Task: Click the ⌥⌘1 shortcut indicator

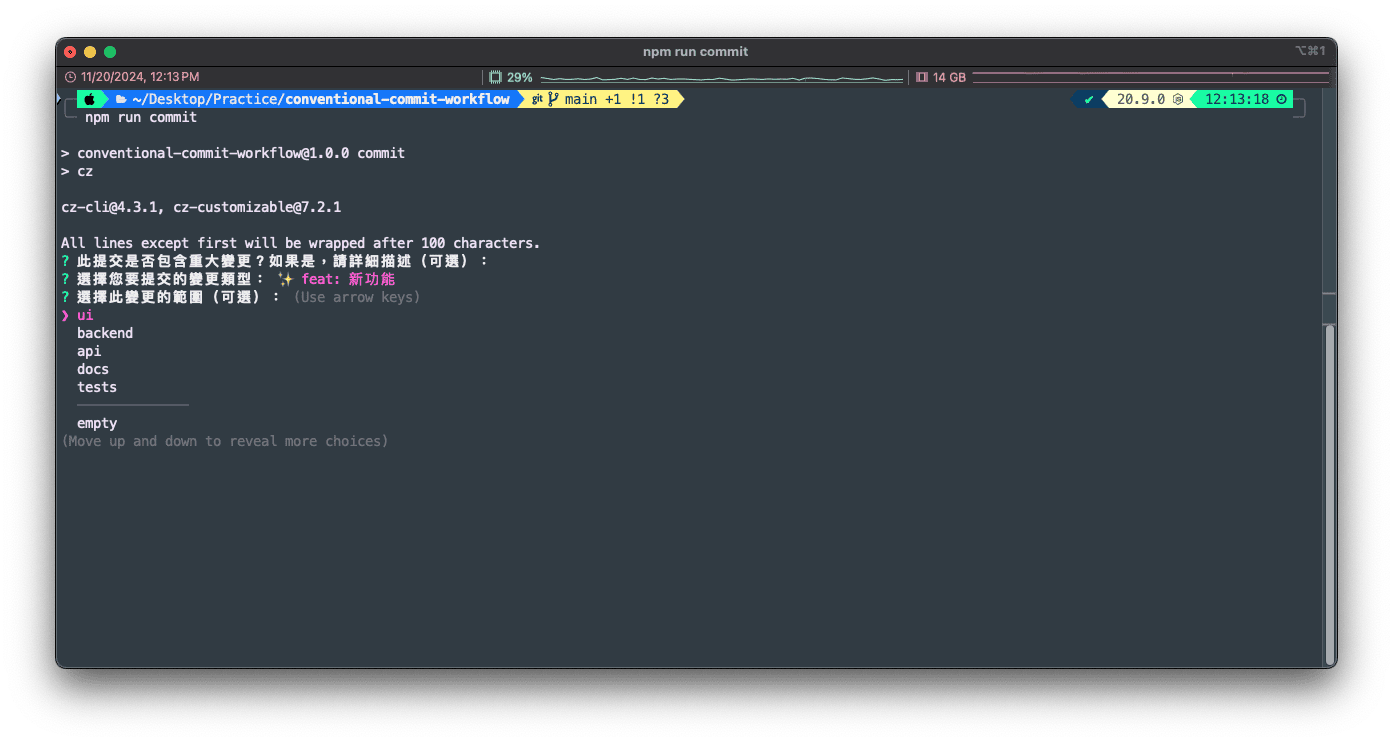Action: coord(1310,52)
